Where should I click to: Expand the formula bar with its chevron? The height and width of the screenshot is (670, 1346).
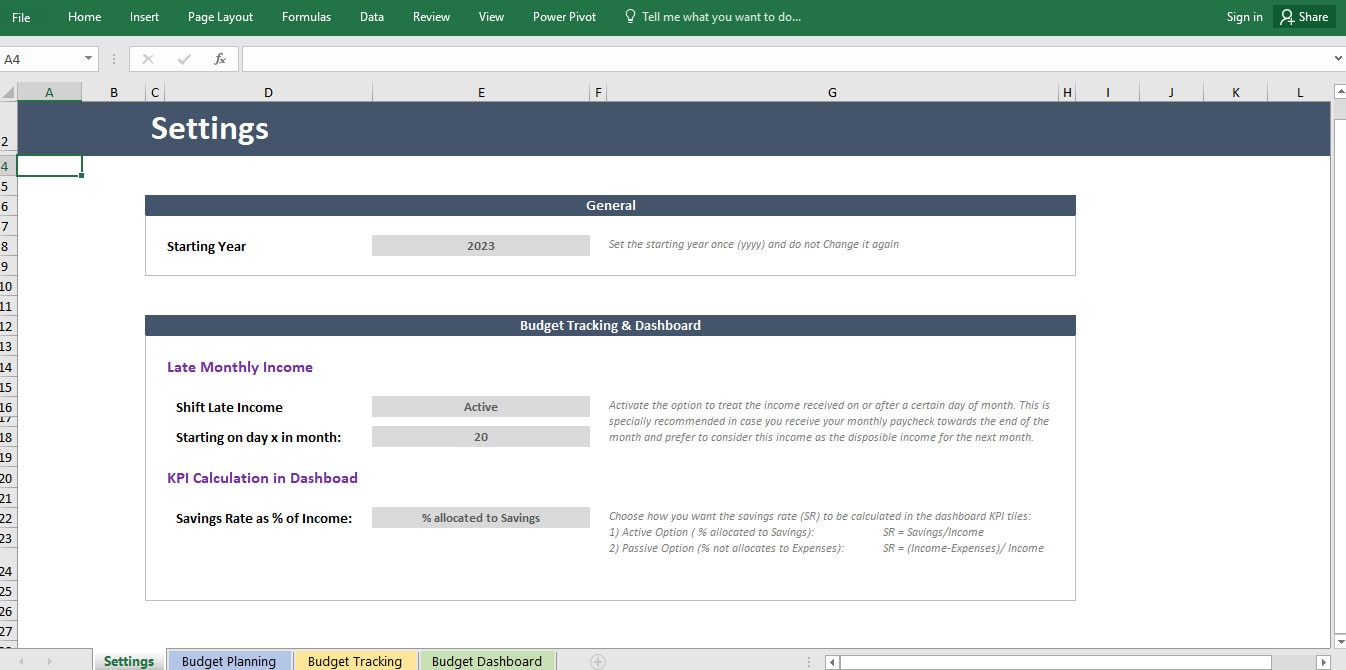coord(1336,58)
